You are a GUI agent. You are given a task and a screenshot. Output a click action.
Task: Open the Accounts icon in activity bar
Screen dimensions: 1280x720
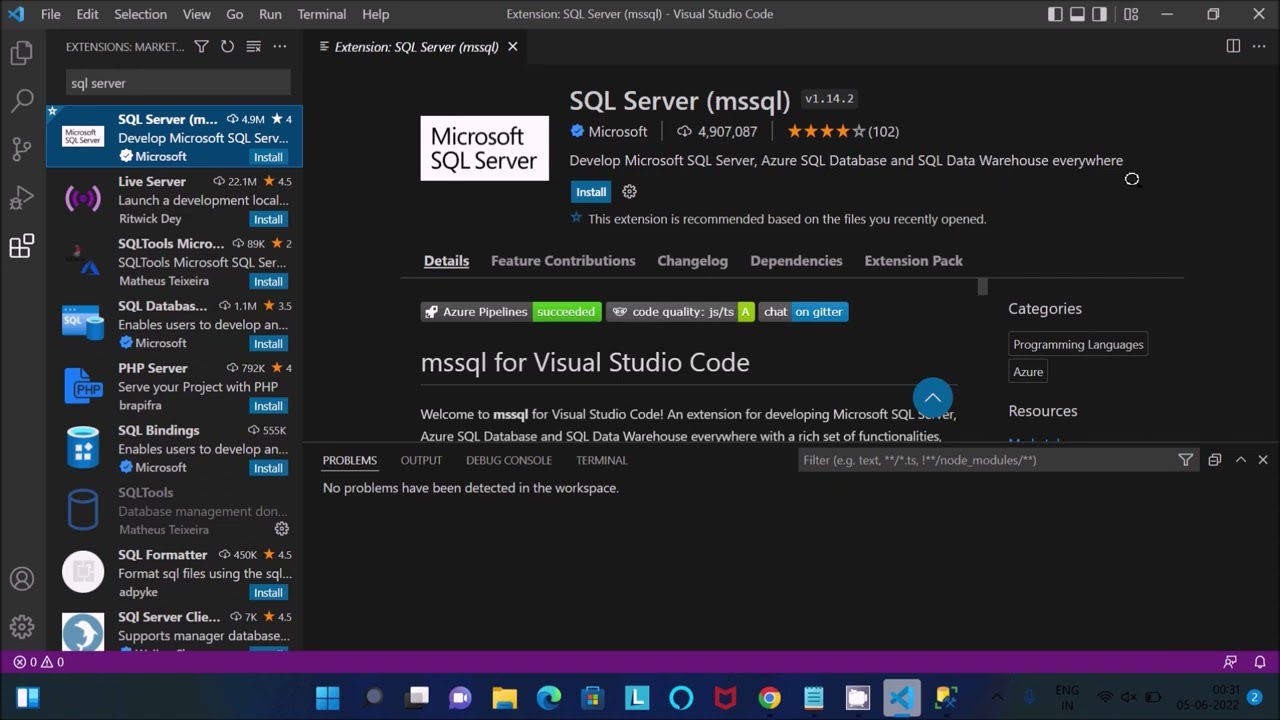[22, 579]
